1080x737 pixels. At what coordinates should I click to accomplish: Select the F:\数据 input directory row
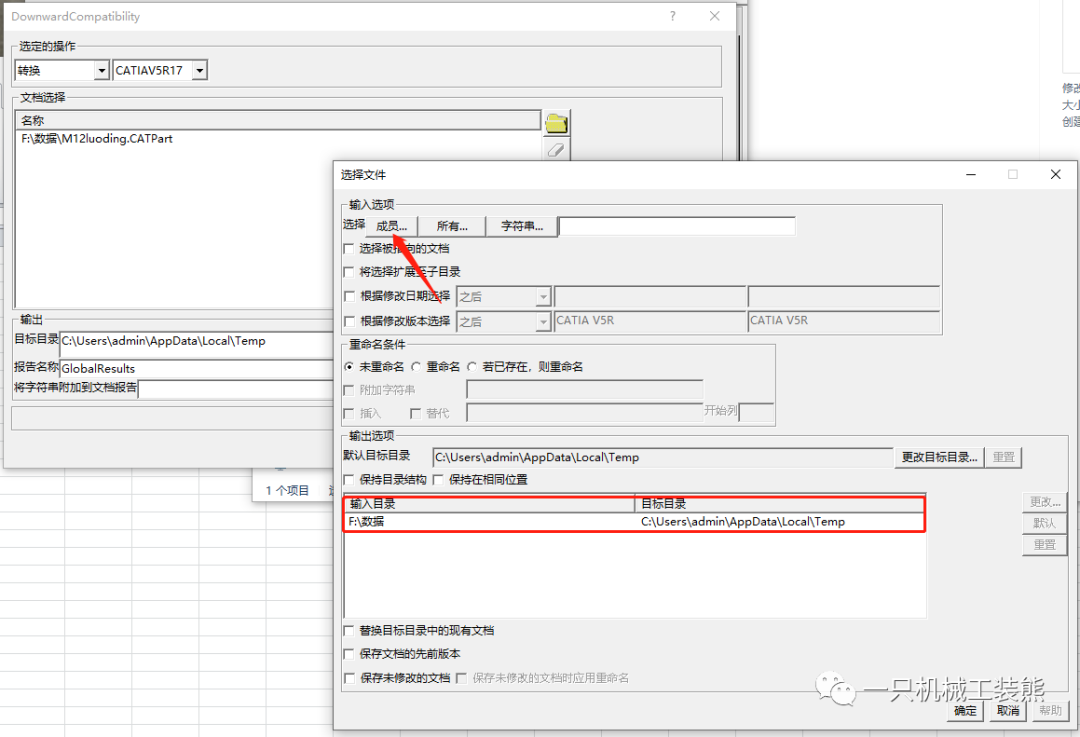pos(488,522)
